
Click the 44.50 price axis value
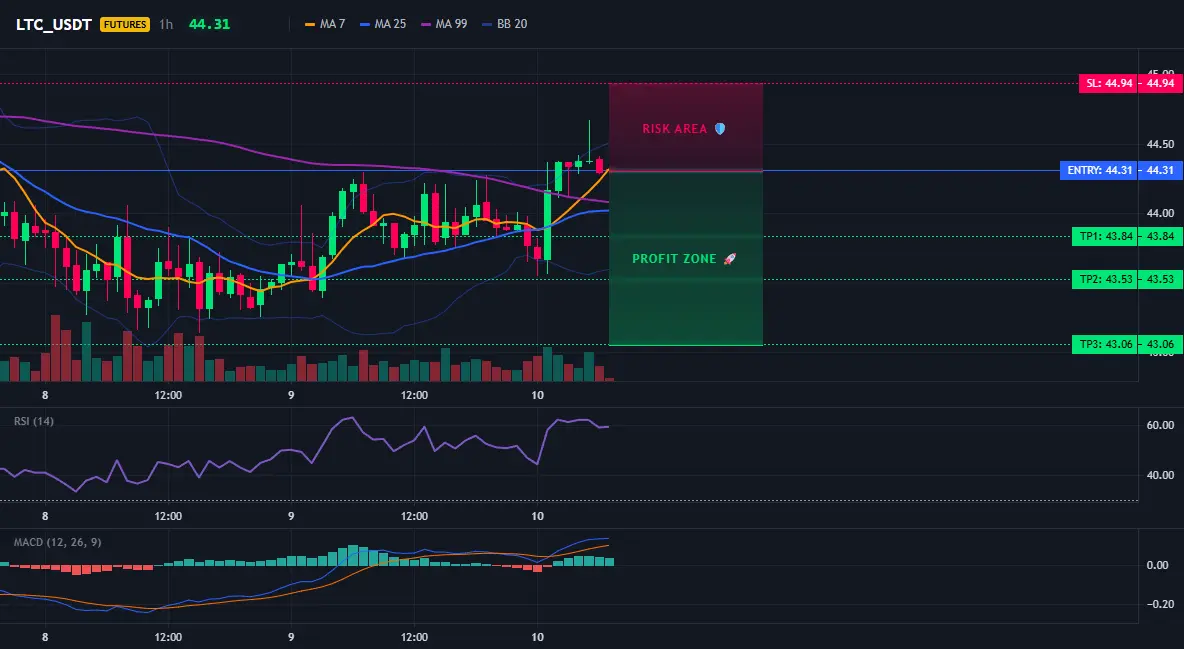coord(1161,144)
